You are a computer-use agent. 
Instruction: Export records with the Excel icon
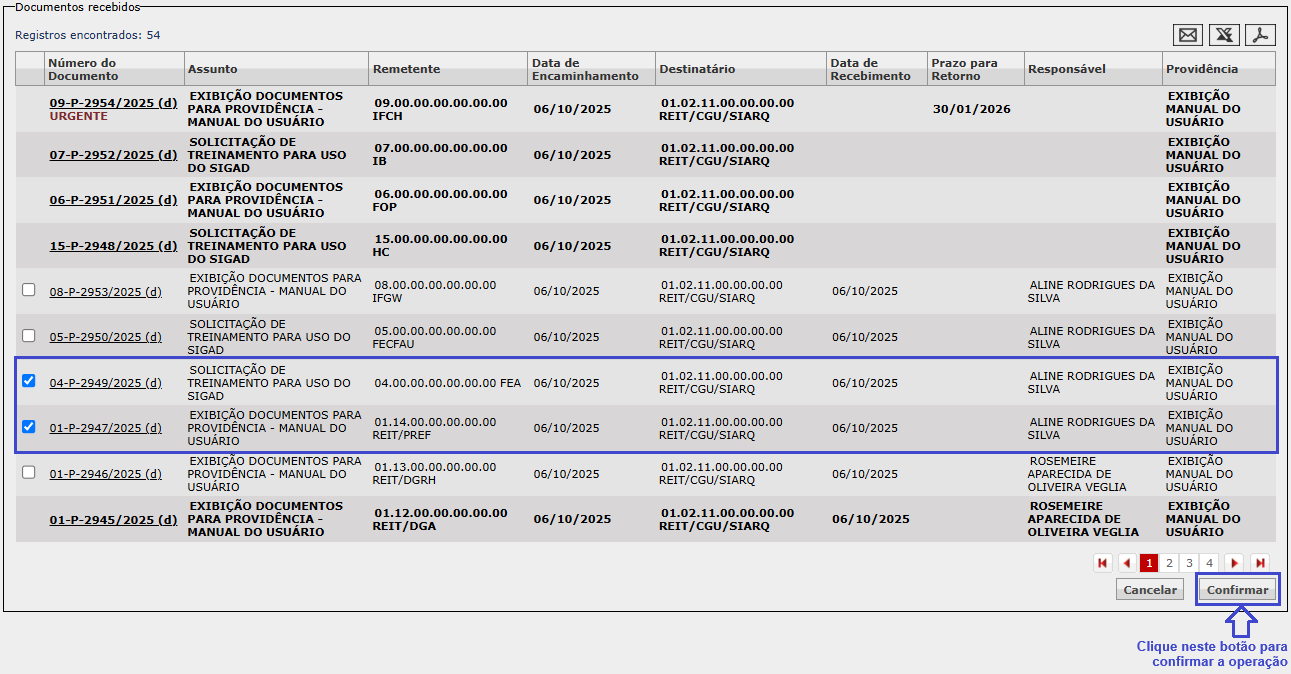[x=1224, y=35]
